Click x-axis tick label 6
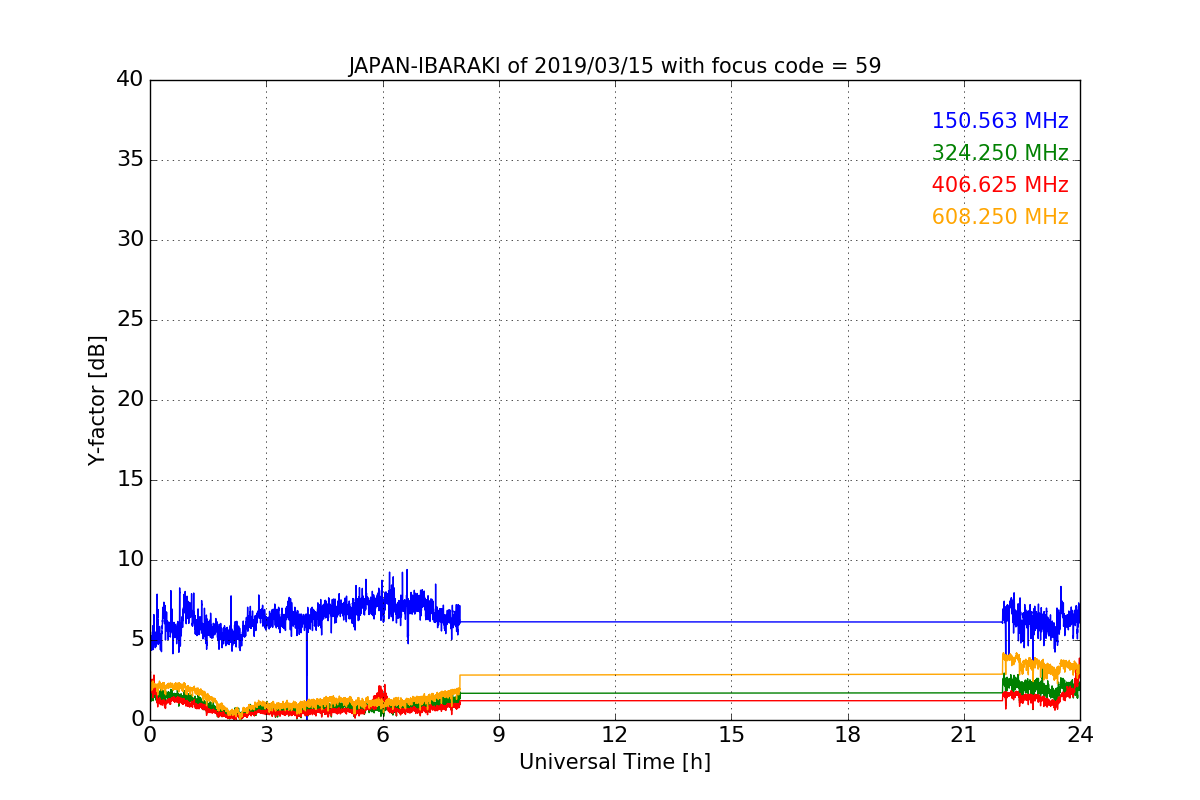This screenshot has height=800, width=1200. point(382,735)
